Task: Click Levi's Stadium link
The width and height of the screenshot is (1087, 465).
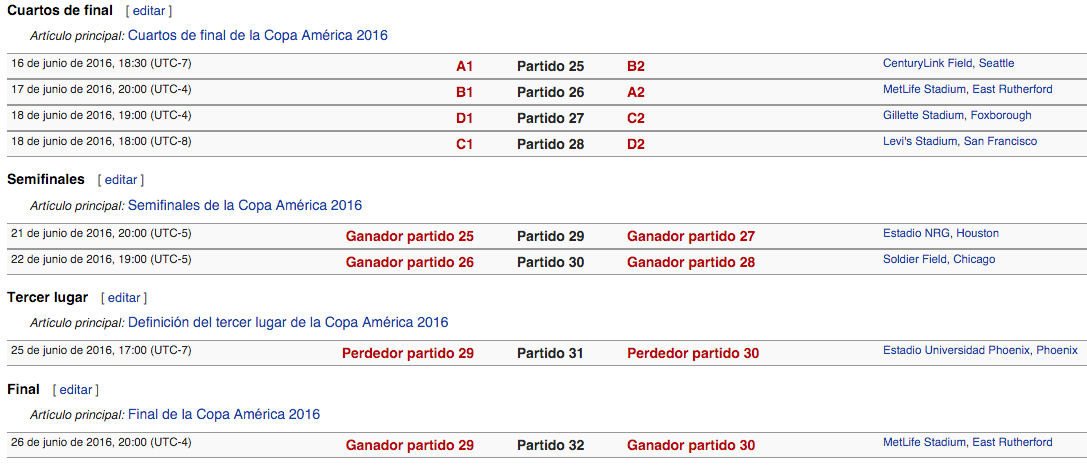Action: coord(919,142)
